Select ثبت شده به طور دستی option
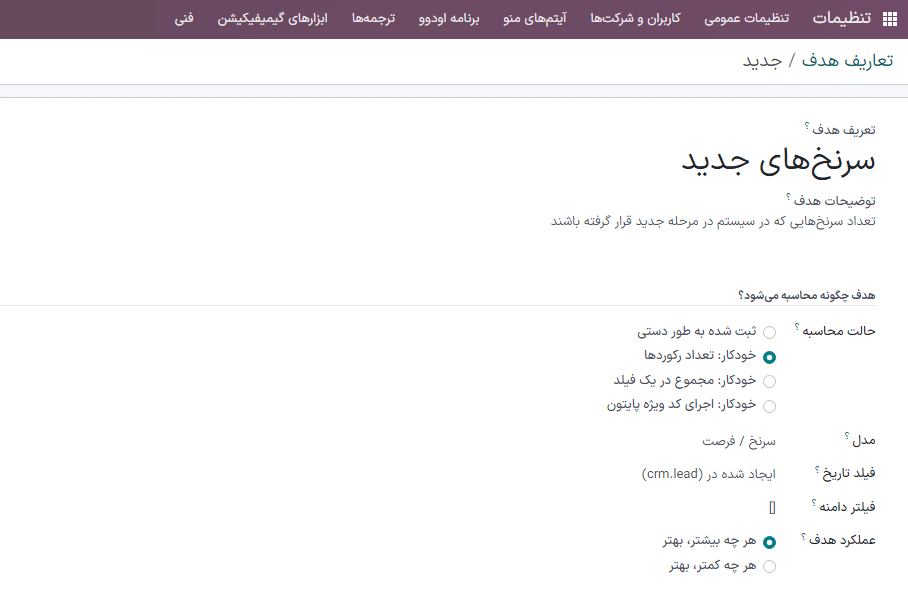Screen dimensions: 908x605 click(x=769, y=332)
